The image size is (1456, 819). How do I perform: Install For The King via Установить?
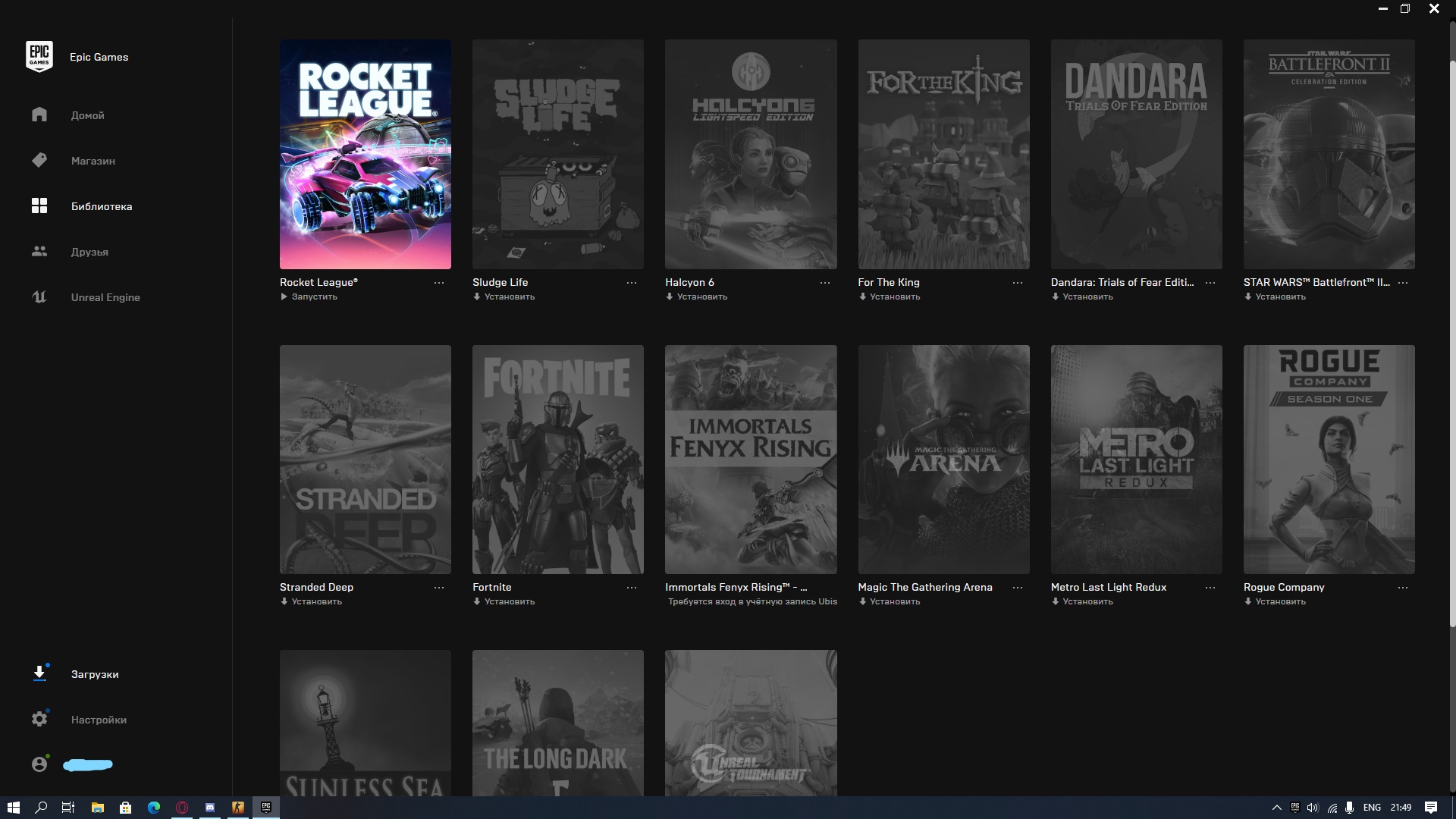pyautogui.click(x=890, y=297)
